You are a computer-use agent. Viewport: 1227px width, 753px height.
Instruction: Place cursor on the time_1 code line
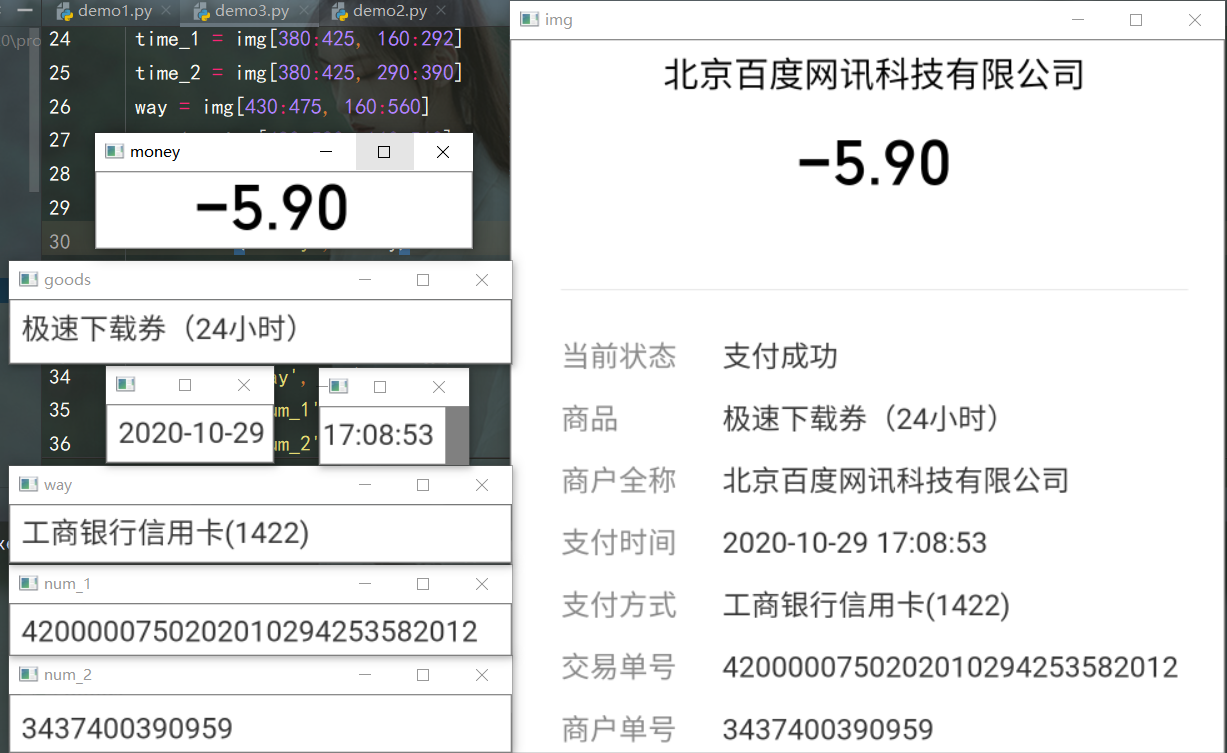pyautogui.click(x=298, y=39)
